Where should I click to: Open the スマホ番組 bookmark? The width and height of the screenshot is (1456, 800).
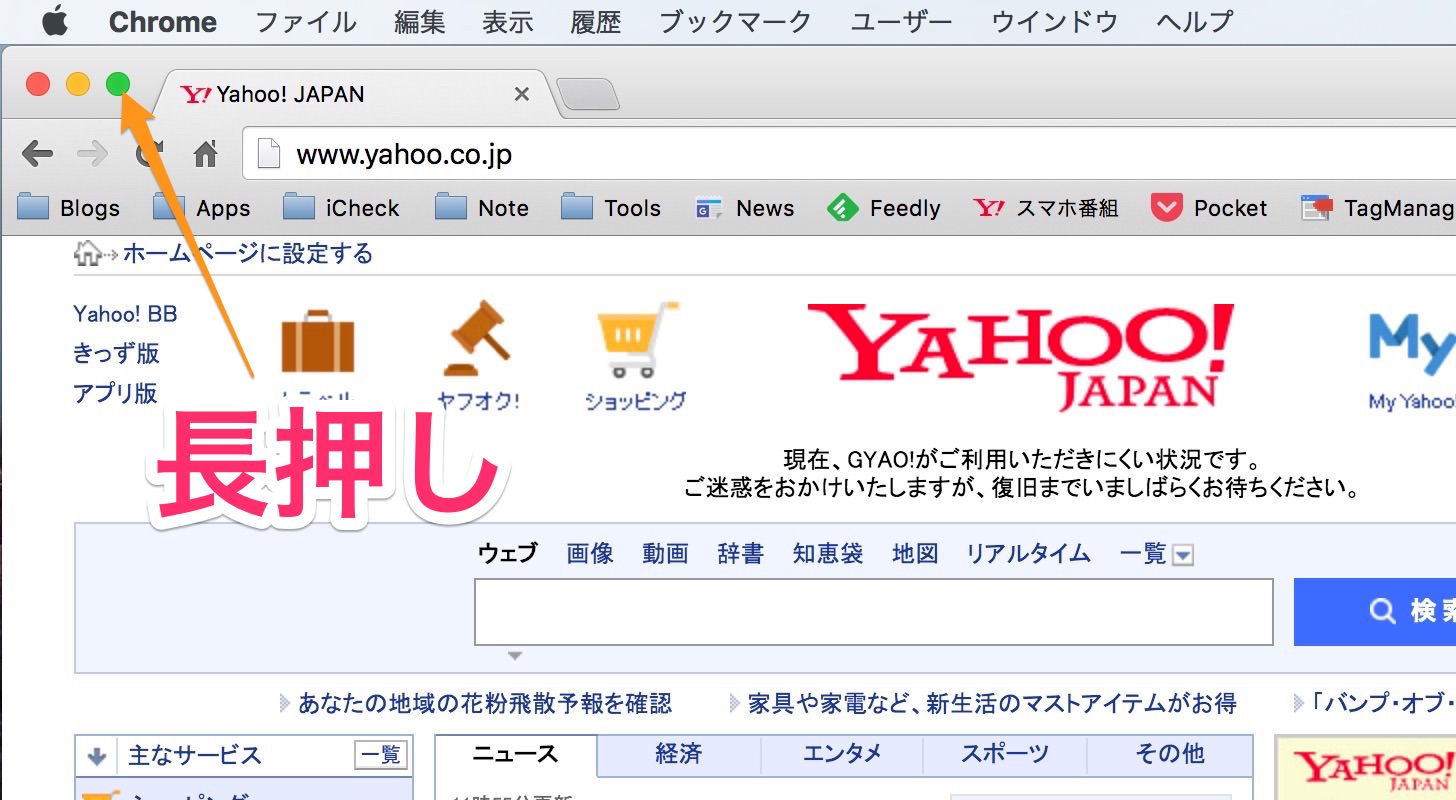(1046, 208)
